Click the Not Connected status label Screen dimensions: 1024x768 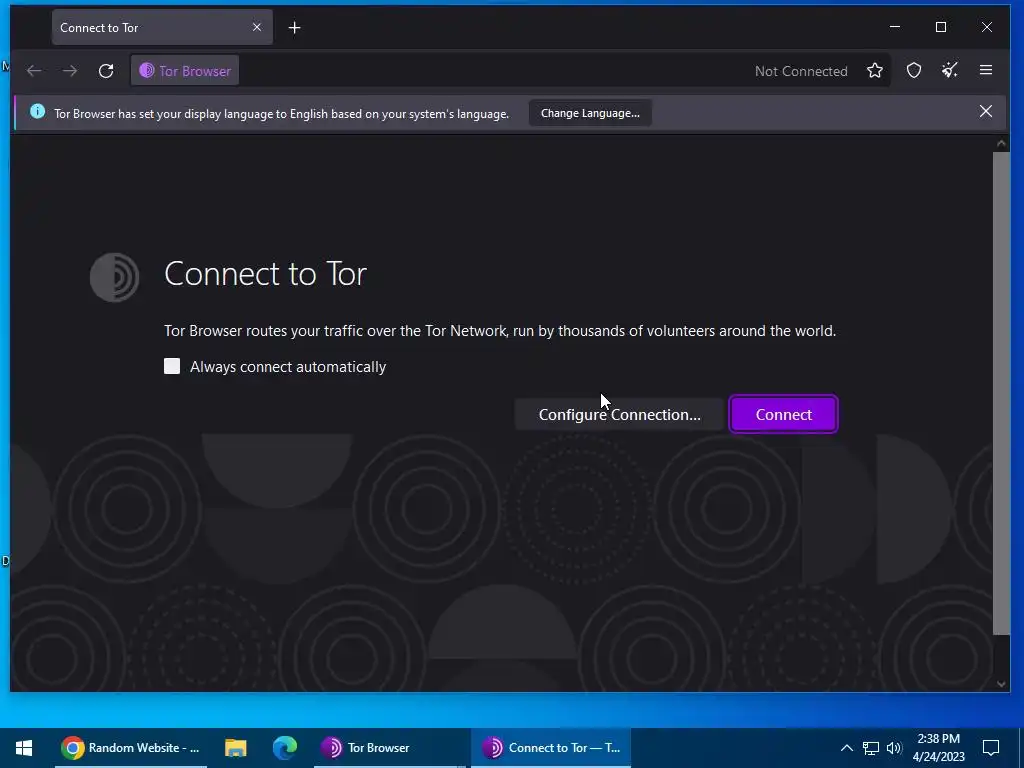(x=801, y=71)
